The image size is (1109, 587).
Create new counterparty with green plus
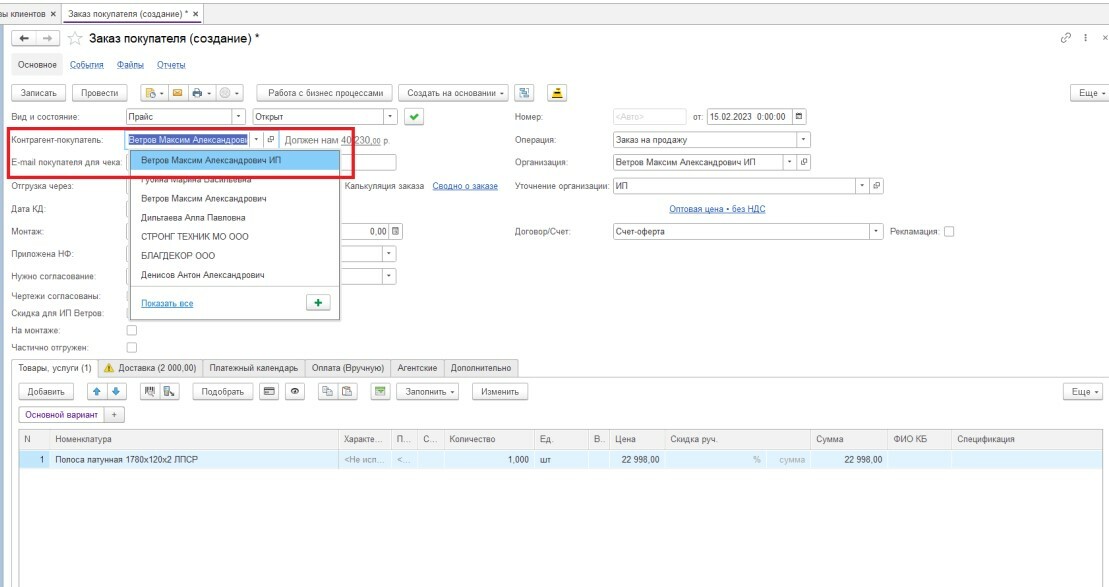pos(318,303)
